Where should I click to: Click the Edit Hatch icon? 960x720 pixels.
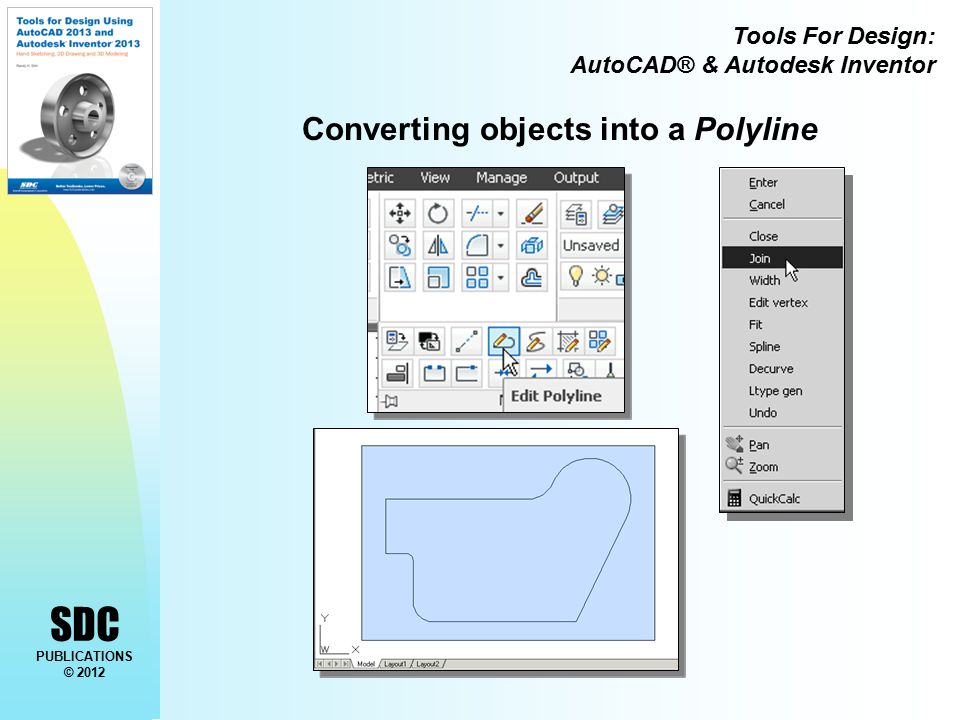[x=568, y=341]
